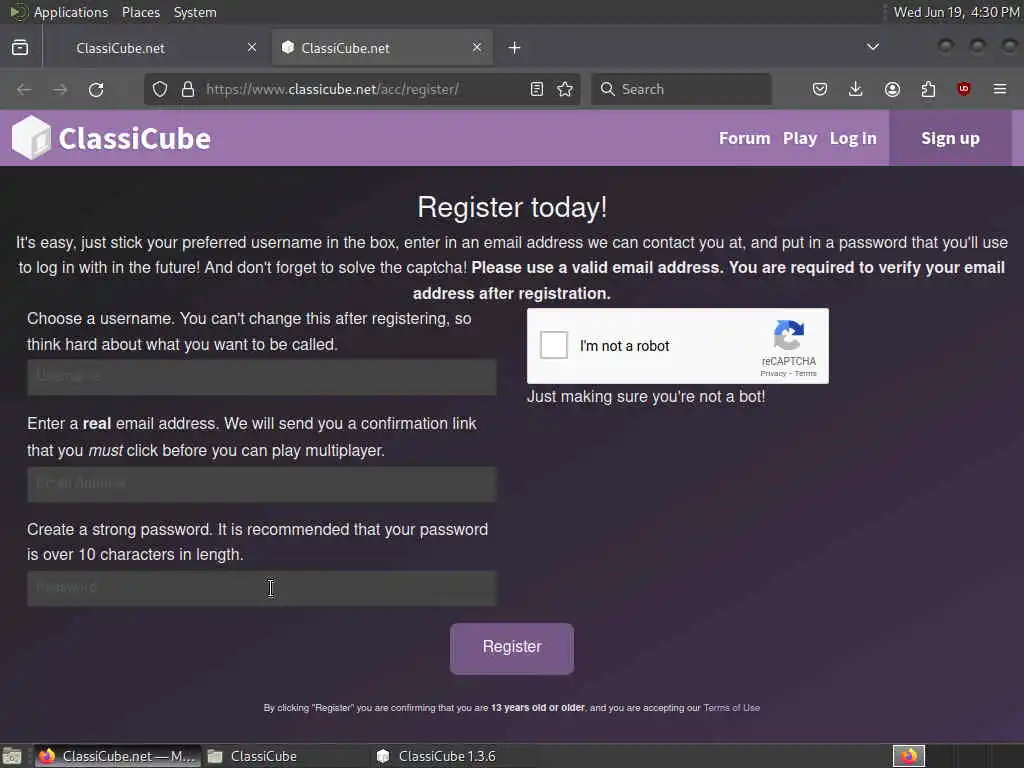
Task: Submit the form with Register button
Action: [512, 648]
